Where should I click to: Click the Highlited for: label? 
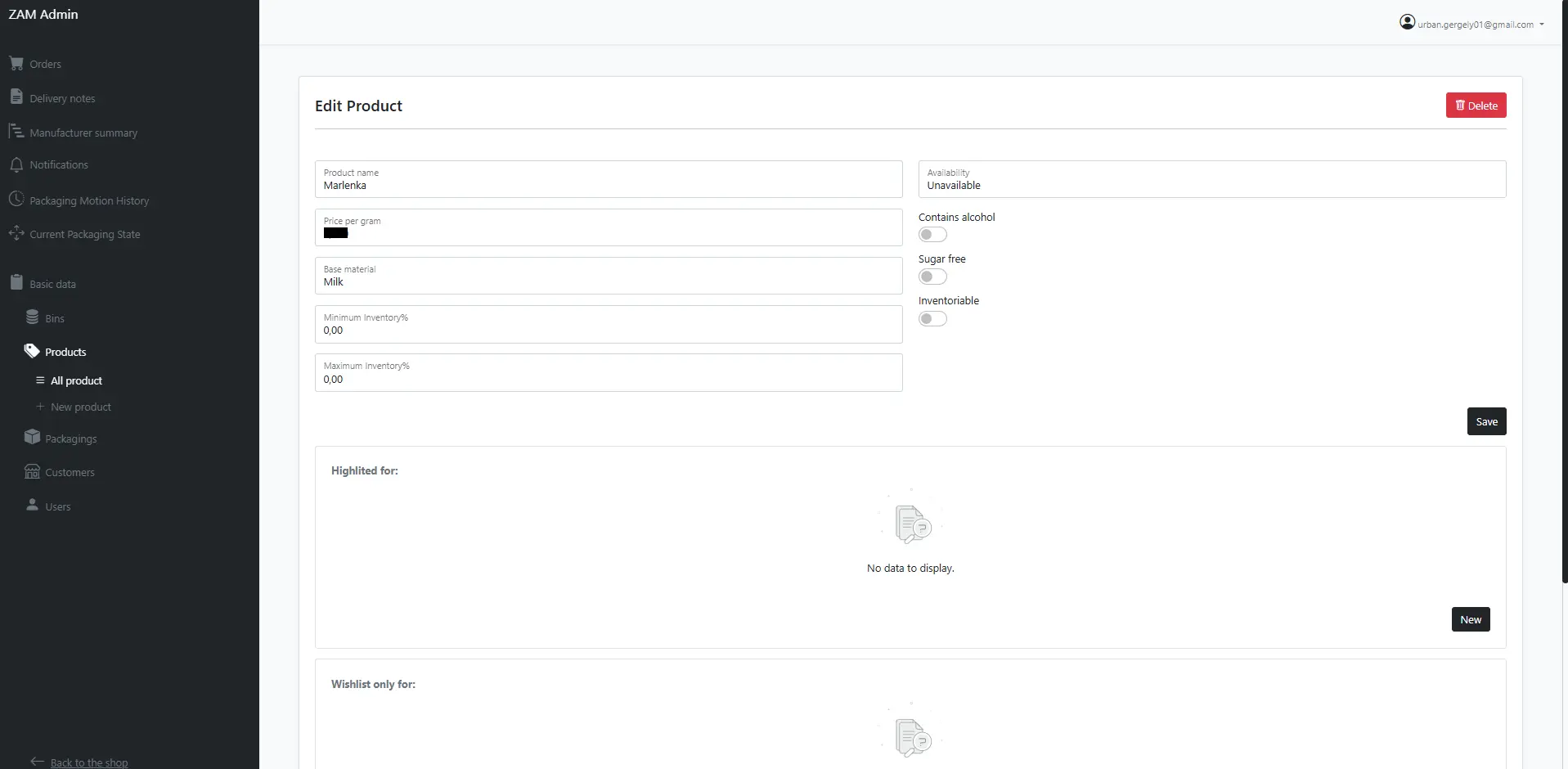click(x=365, y=470)
